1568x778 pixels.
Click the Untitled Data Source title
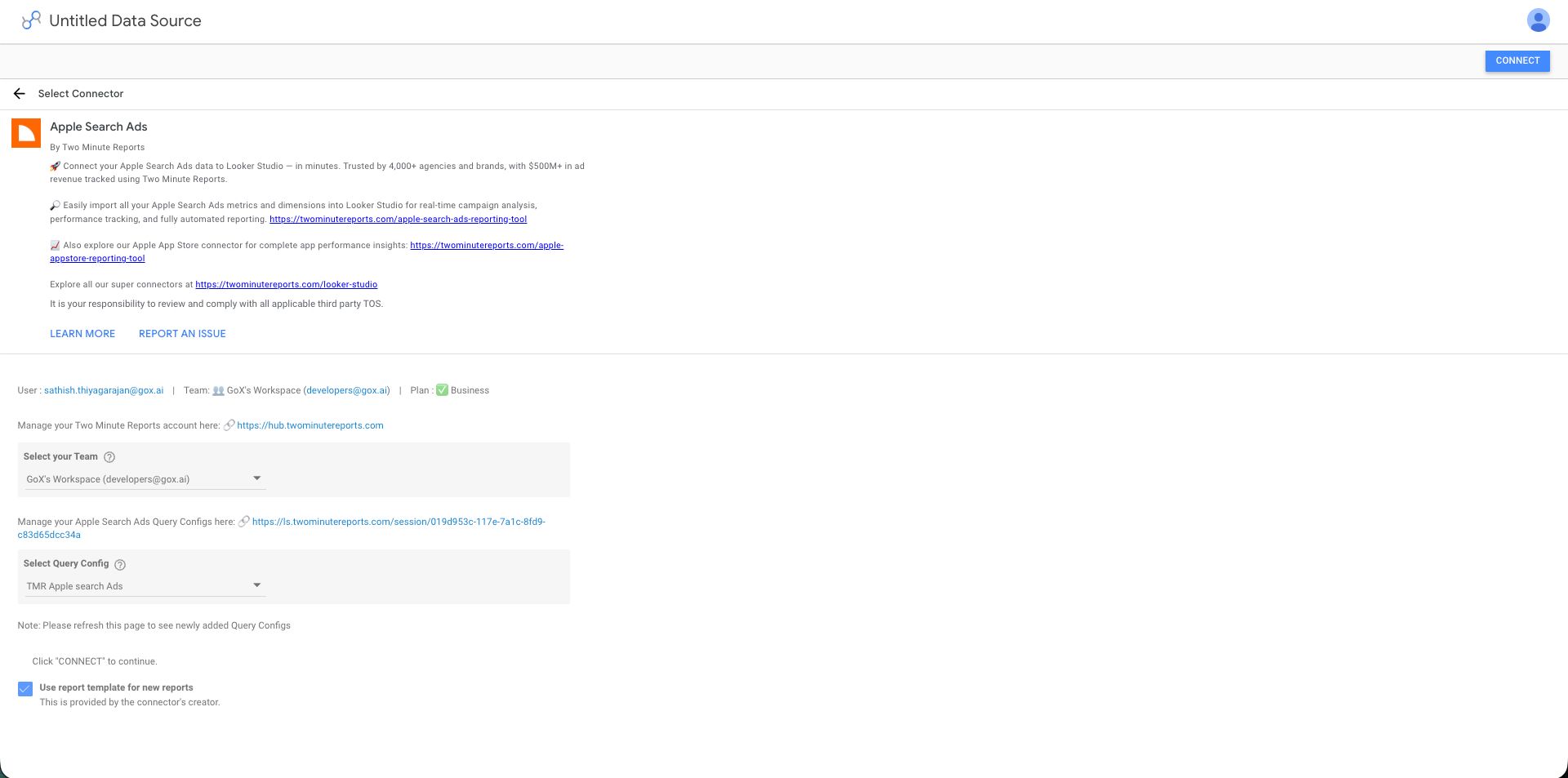pos(124,20)
